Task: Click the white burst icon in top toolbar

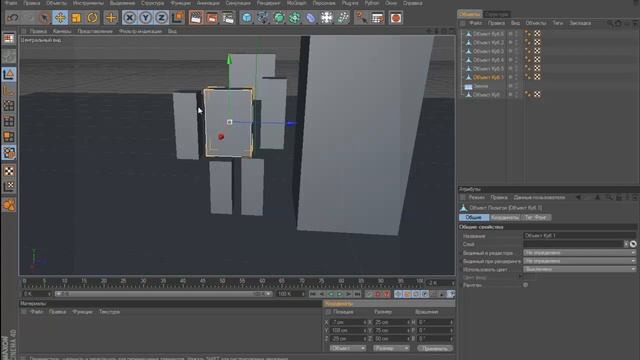Action: [327, 18]
